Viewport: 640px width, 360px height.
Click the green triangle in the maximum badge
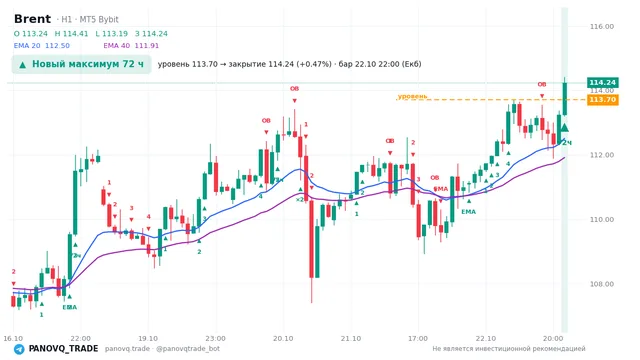pyautogui.click(x=23, y=65)
